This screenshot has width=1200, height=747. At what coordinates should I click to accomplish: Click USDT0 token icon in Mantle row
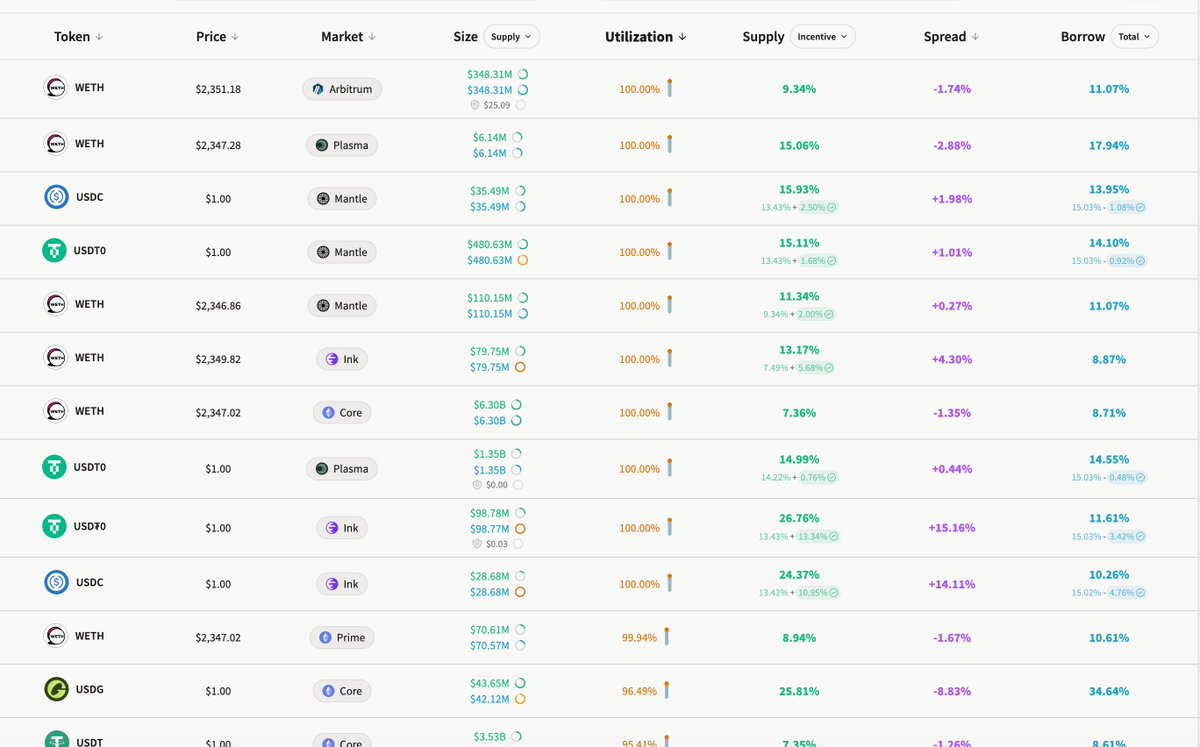pos(54,251)
